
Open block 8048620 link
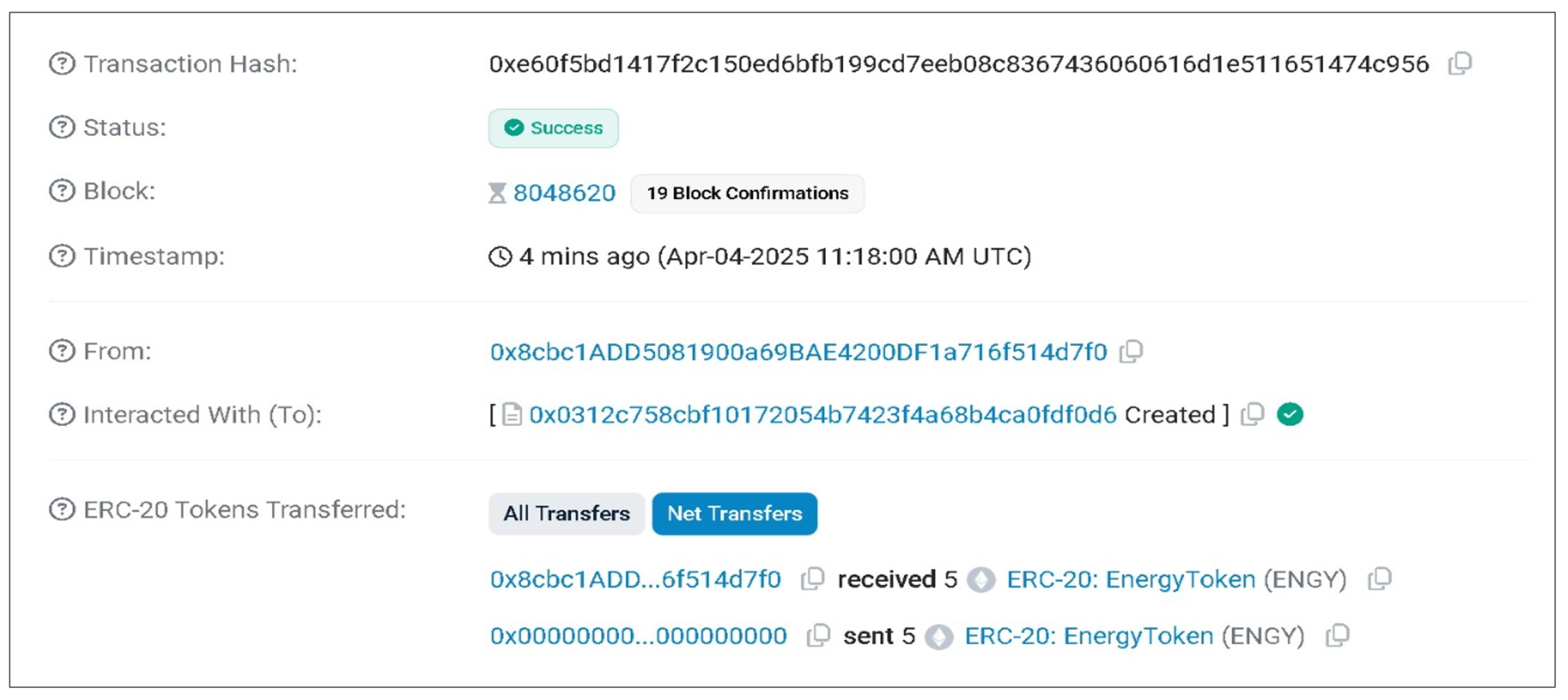[564, 194]
